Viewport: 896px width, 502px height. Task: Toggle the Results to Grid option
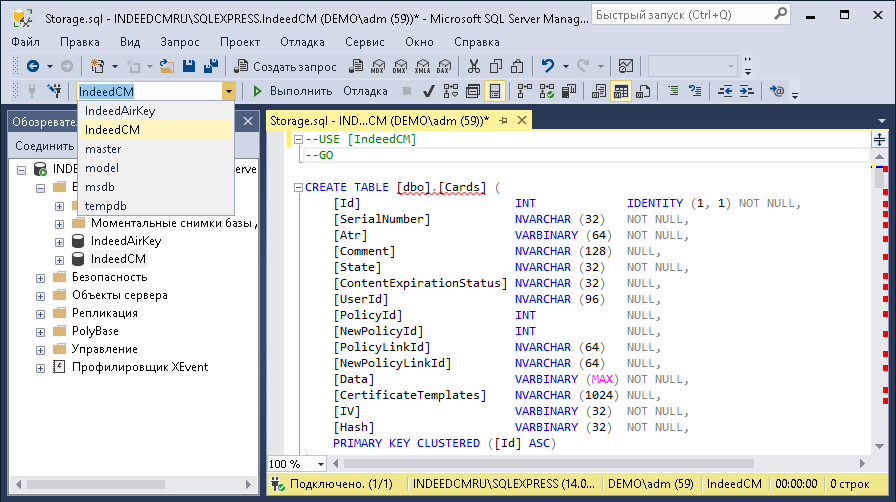[620, 91]
